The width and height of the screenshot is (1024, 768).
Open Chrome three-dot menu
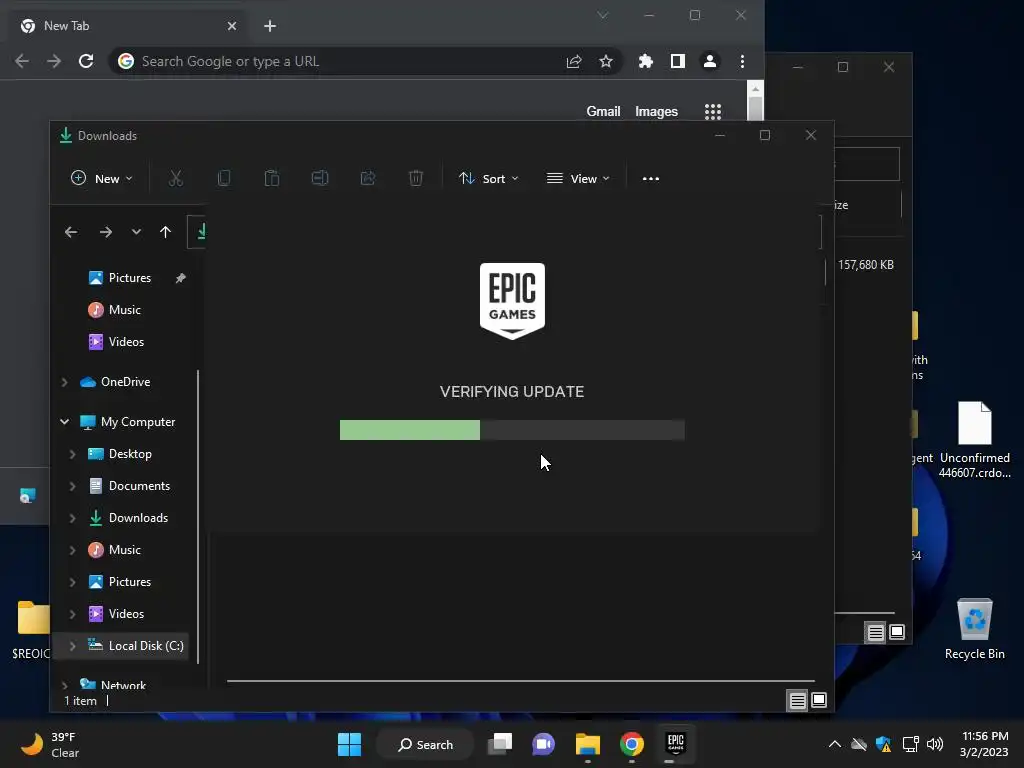point(742,61)
